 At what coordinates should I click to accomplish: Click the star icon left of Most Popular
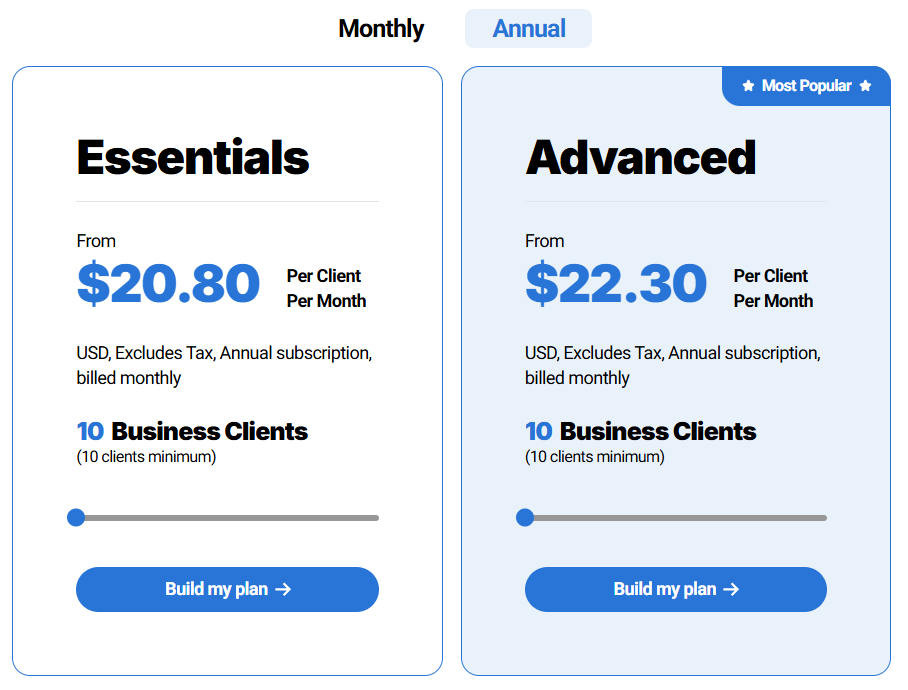tap(748, 86)
